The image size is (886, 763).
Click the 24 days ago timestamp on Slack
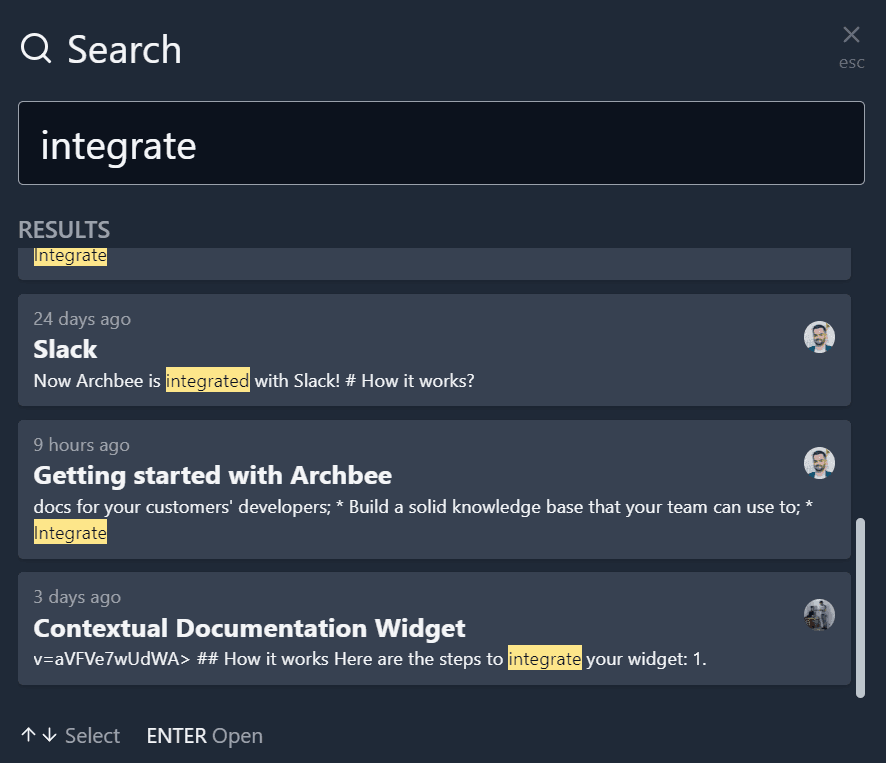click(82, 318)
